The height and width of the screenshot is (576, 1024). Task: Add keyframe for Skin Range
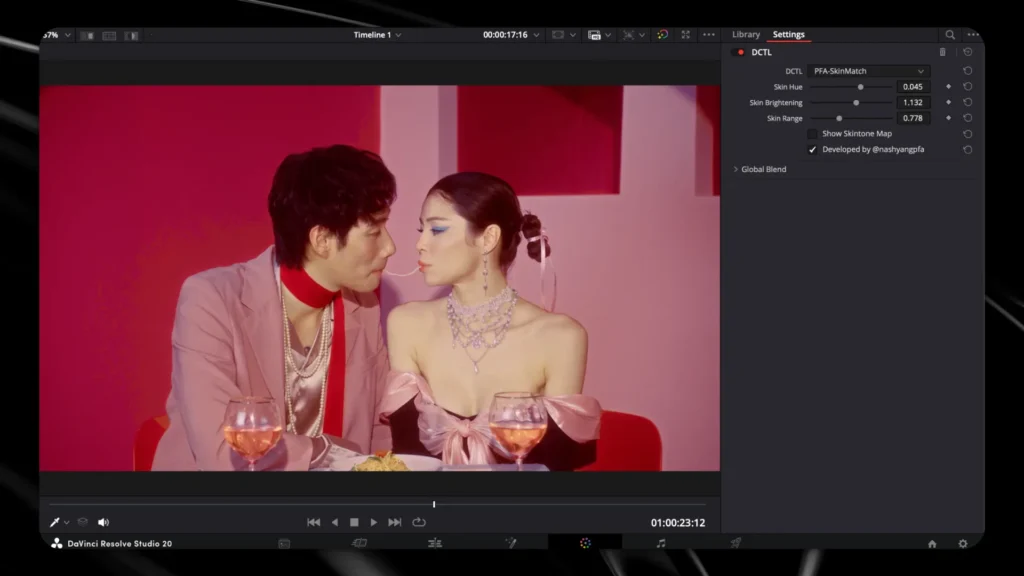(948, 118)
